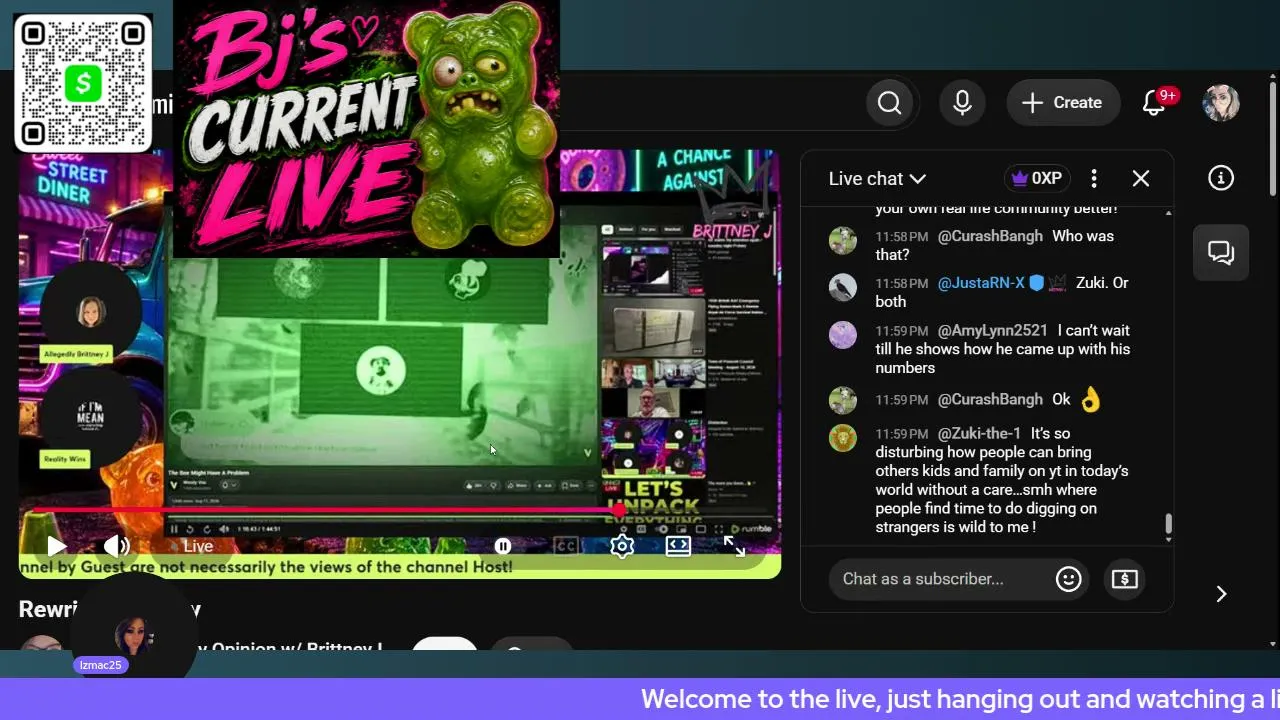Click the circular pause icon in player
This screenshot has height=720, width=1280.
(x=503, y=546)
